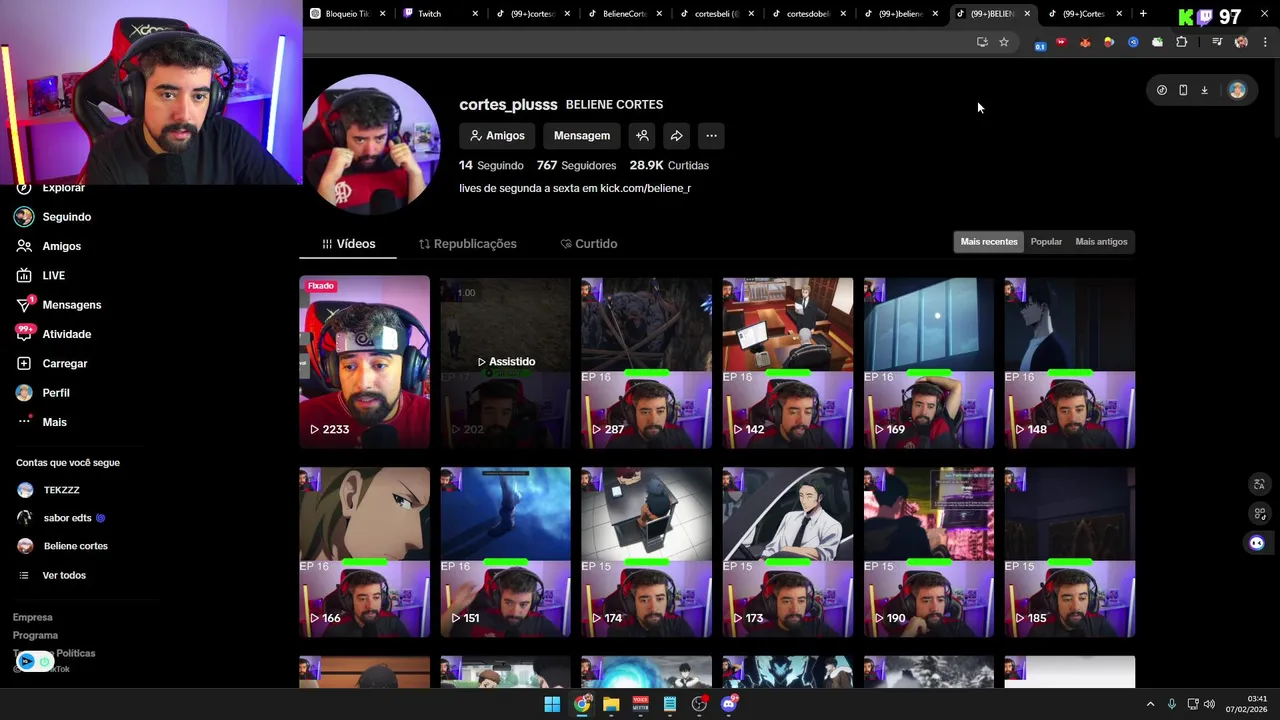Open the profile picture of cortes_plusss
This screenshot has width=1280, height=720.
tap(371, 144)
